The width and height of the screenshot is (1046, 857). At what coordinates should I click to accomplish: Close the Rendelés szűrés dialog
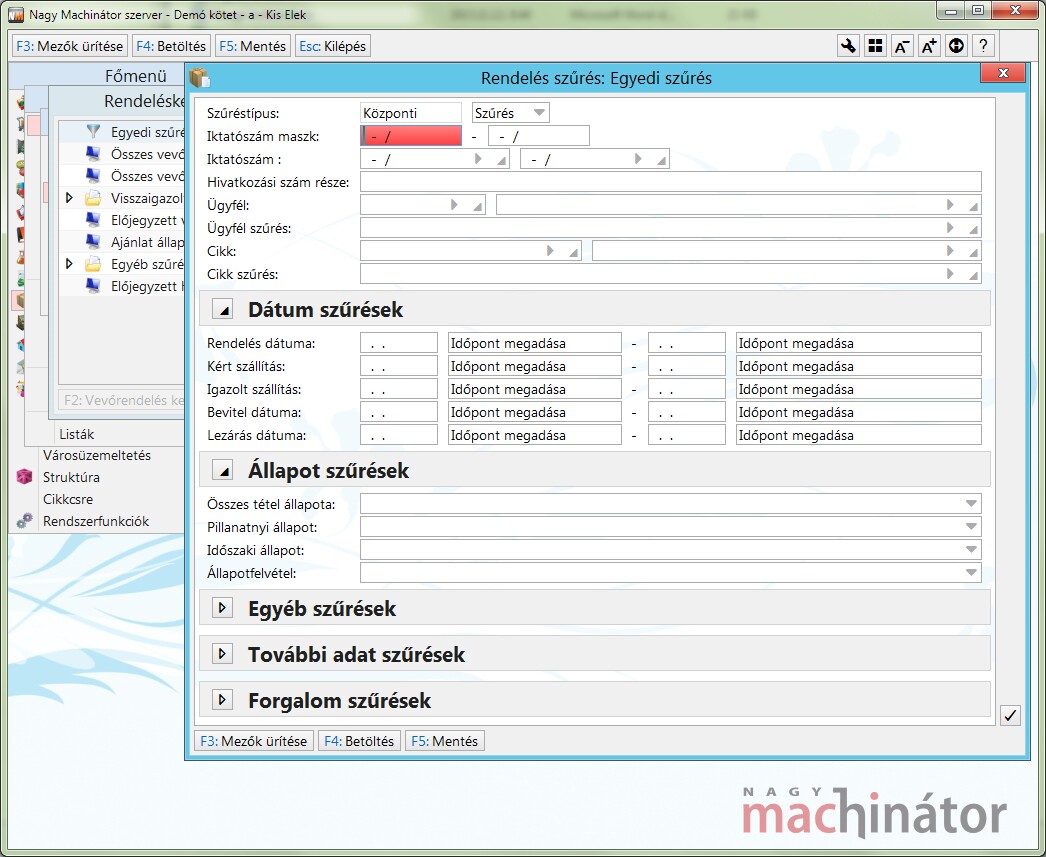1003,73
